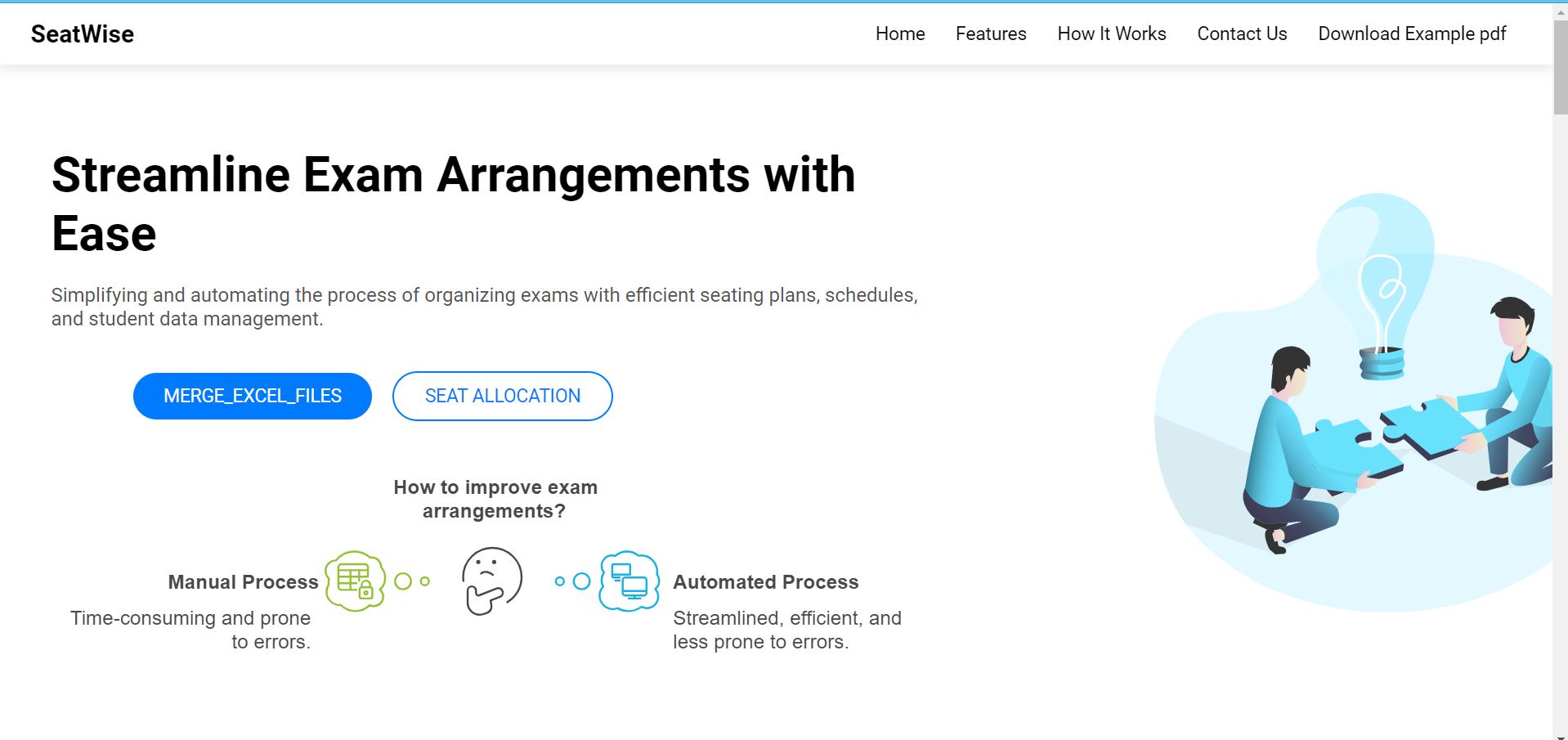The height and width of the screenshot is (740, 1568).
Task: Click the MERGE_EXCEL_FILES button
Action: point(253,396)
